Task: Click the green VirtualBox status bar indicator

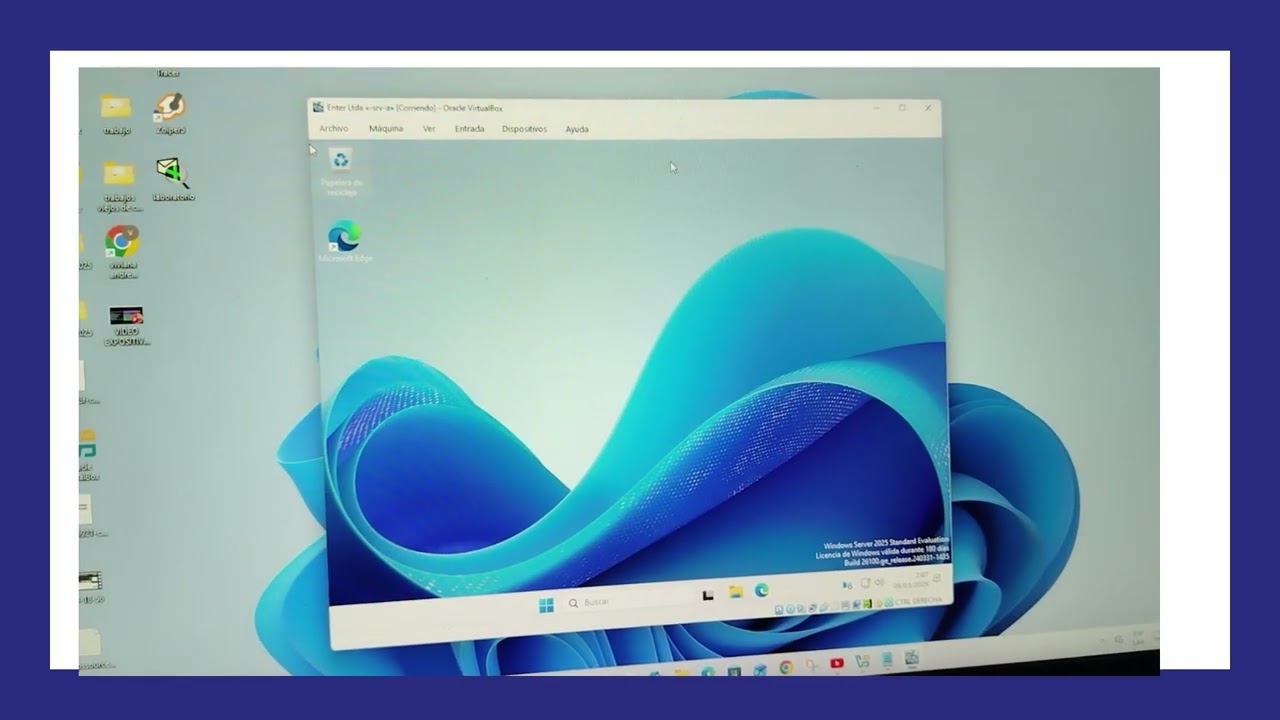Action: 867,603
